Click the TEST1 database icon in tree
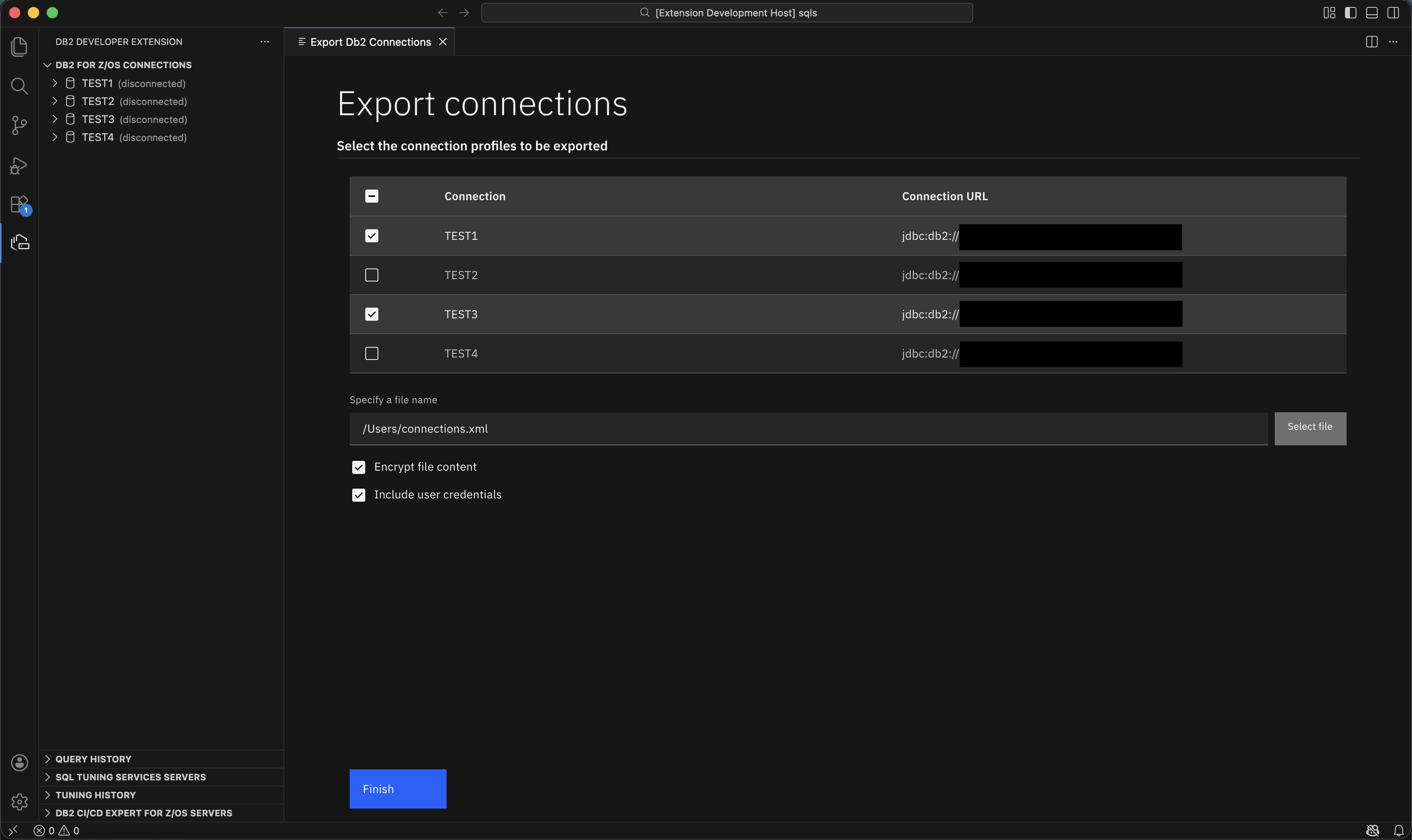This screenshot has width=1412, height=840. click(x=70, y=83)
